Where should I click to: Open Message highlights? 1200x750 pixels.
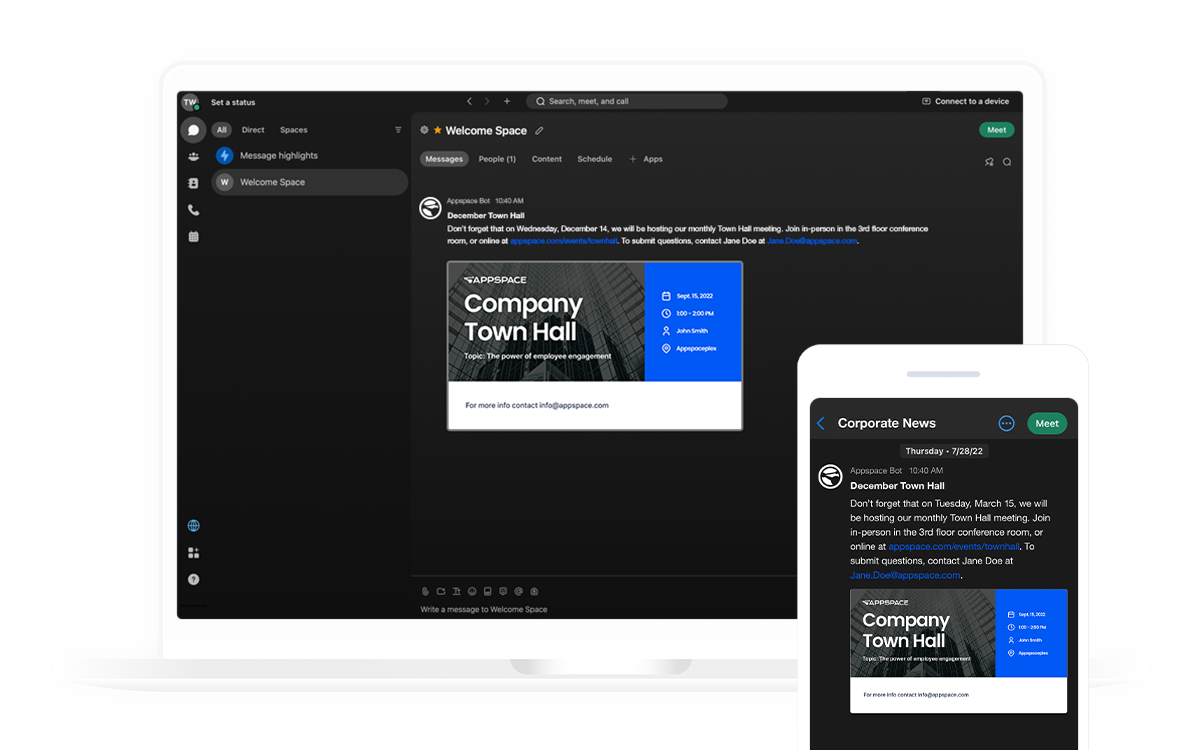309,155
